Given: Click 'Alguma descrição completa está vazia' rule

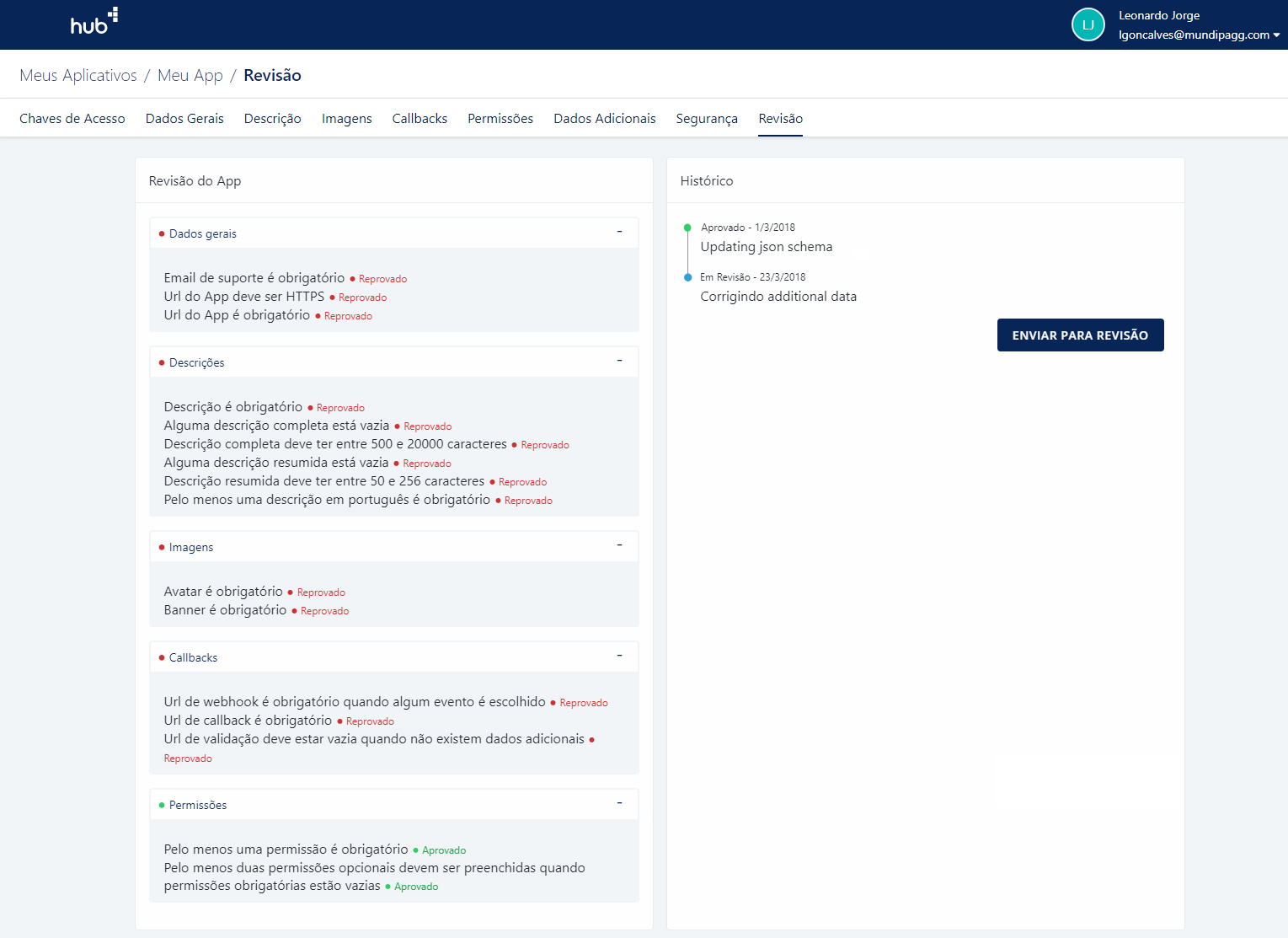Looking at the screenshot, I should 276,426.
